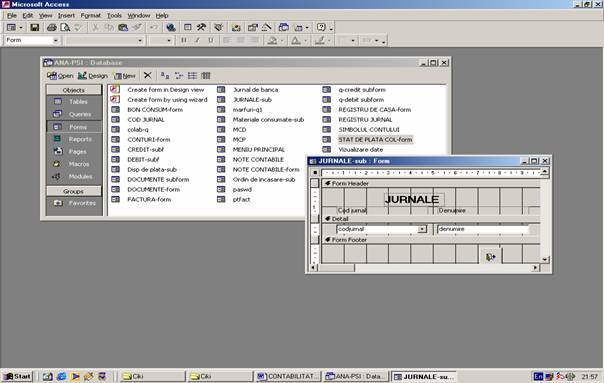Open the NOTE CONTABILE-form form
Viewport: 604px width, 383px height.
266,170
